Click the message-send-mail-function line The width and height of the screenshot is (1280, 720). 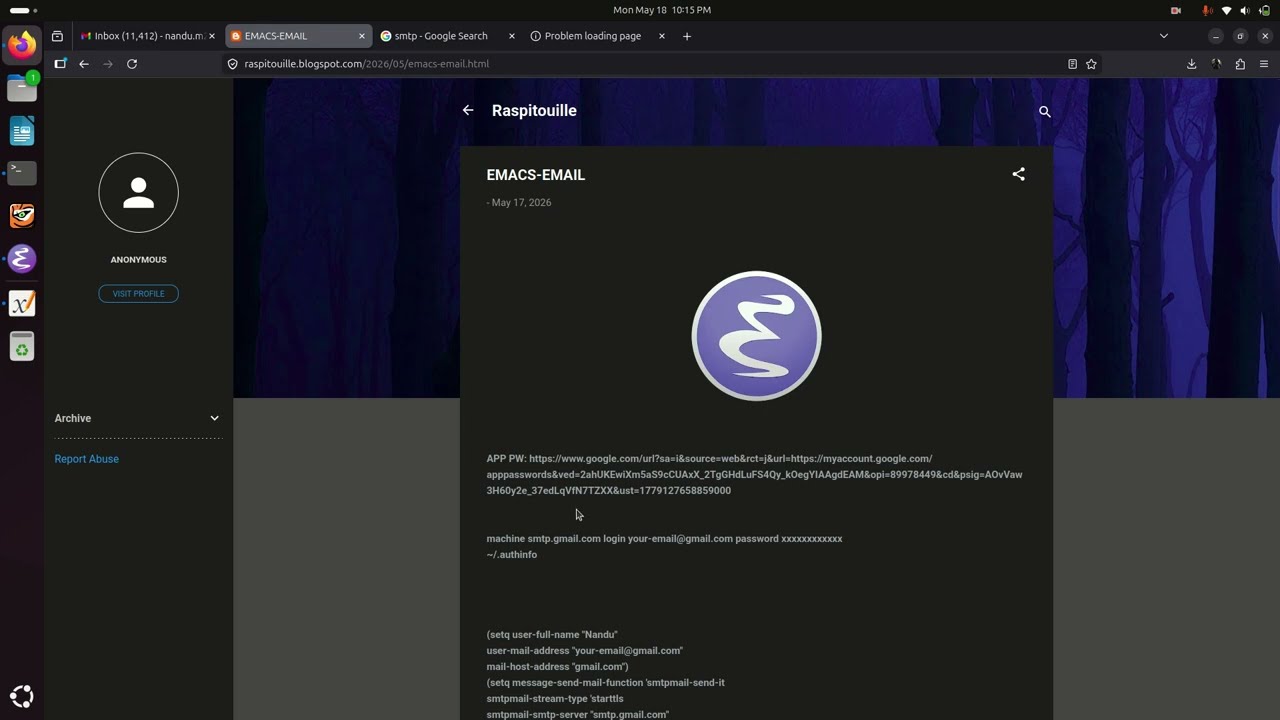tap(605, 683)
